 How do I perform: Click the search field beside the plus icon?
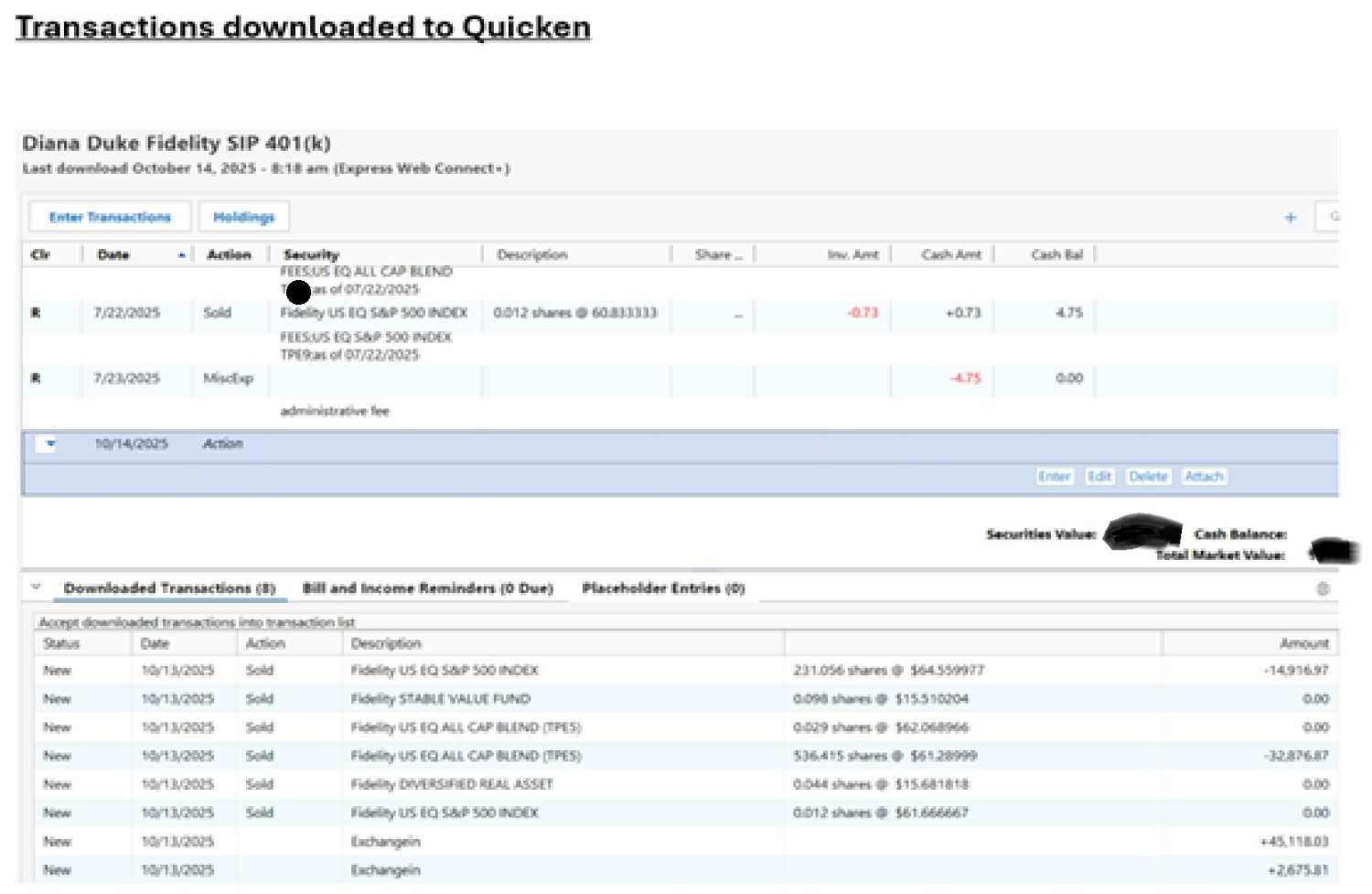tap(1328, 217)
